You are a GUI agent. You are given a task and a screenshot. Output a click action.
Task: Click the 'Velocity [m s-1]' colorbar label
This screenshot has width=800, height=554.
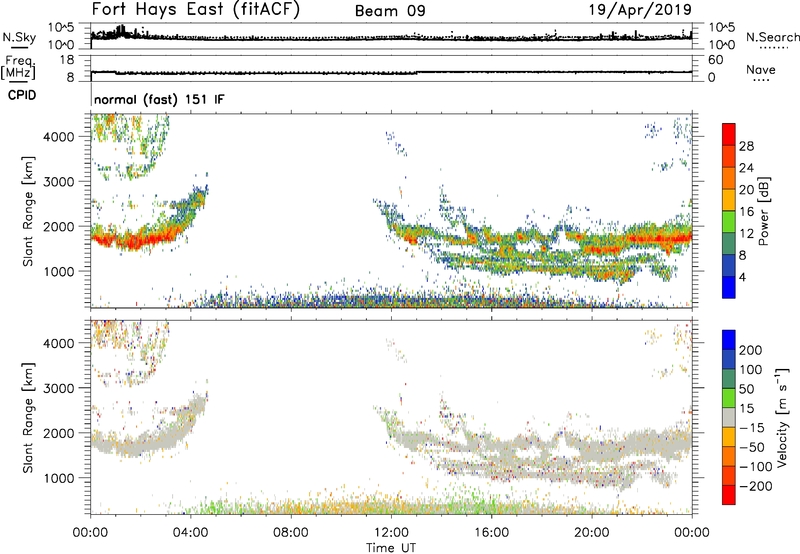pos(781,417)
